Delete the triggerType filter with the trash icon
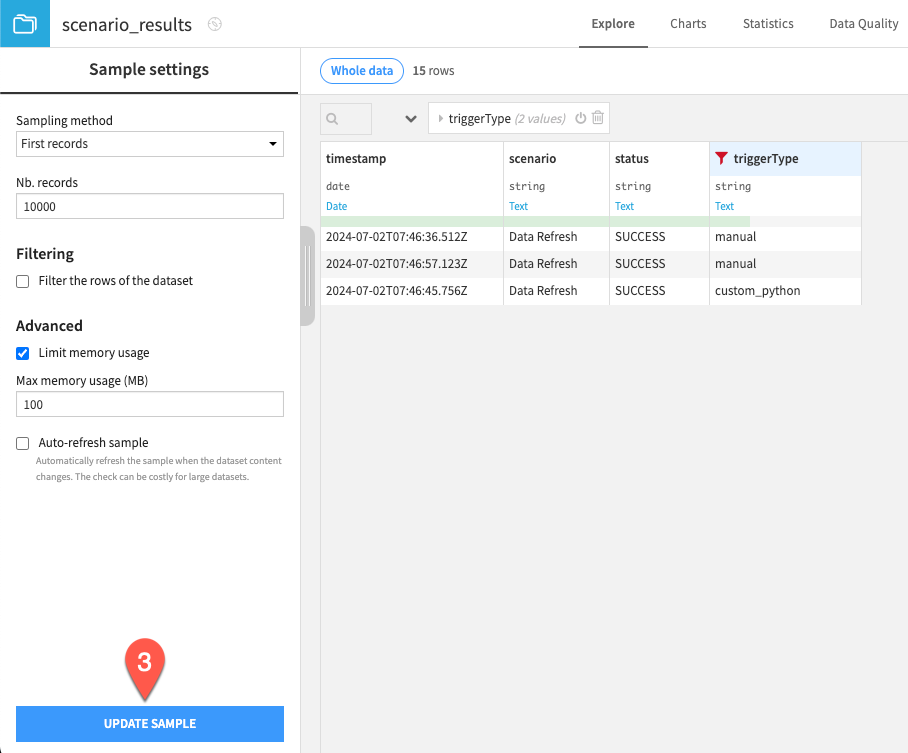Screen dimensions: 908x753 [x=598, y=118]
